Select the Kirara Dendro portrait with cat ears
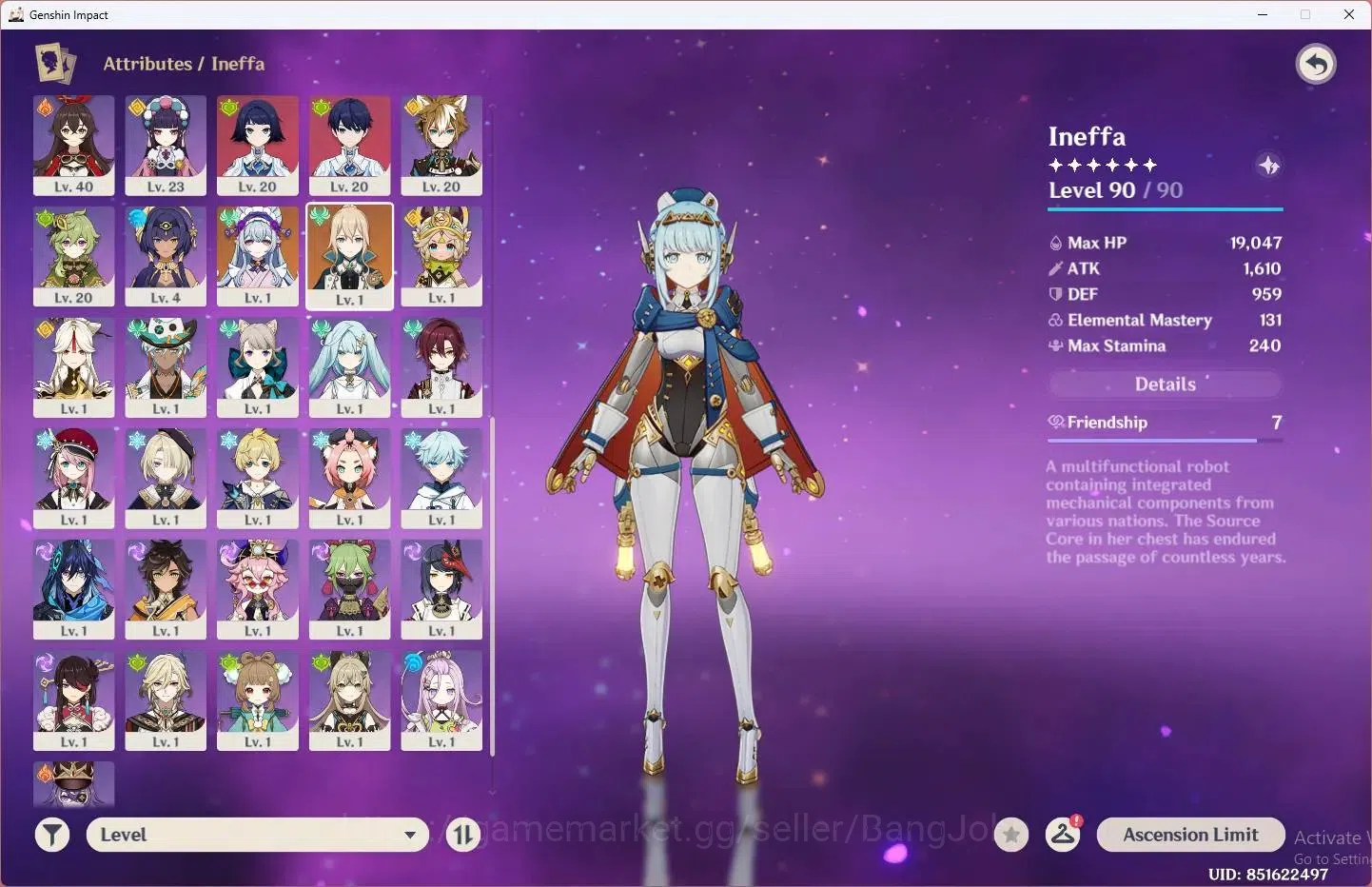 click(349, 700)
